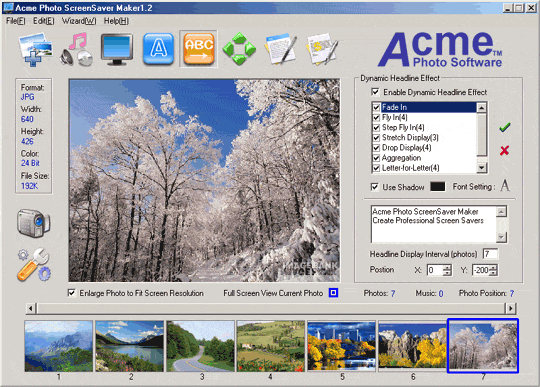
Task: Toggle the Step Fly In(4) checkbox
Action: 376,128
